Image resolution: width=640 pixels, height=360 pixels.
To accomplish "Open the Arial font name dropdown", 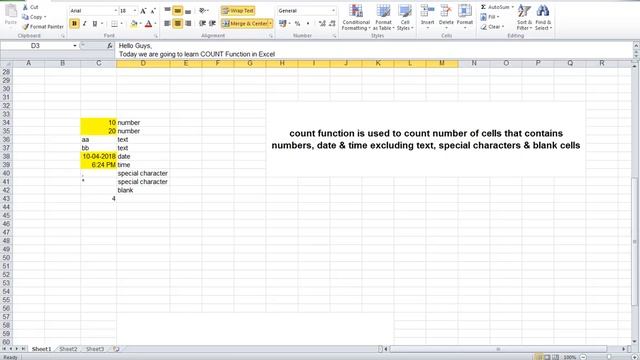I will click(116, 11).
